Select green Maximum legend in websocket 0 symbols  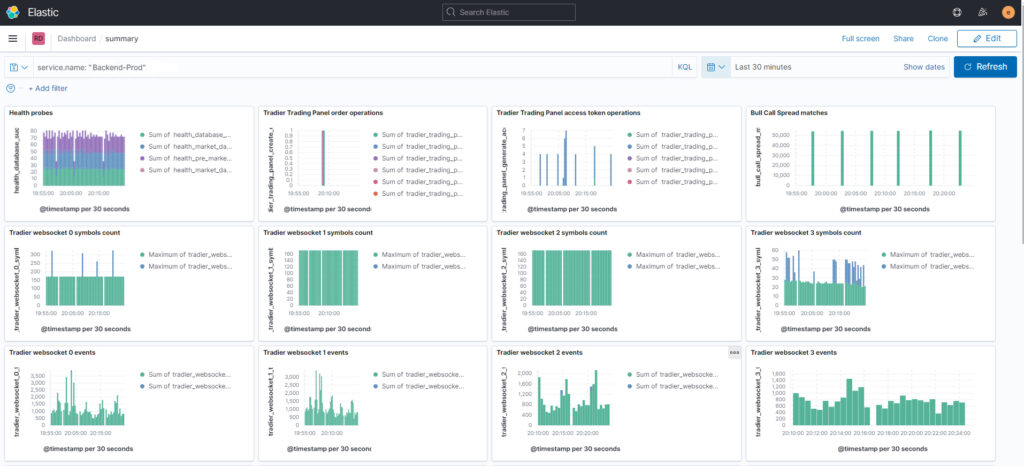pos(186,255)
